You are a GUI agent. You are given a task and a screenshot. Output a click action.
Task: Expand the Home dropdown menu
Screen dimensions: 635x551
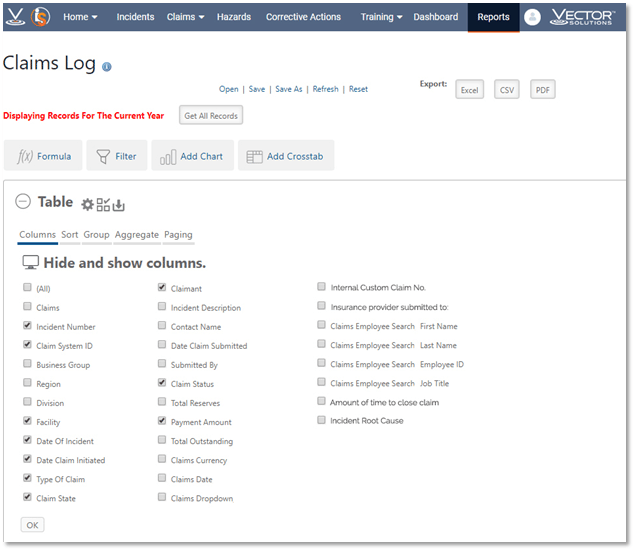[80, 17]
